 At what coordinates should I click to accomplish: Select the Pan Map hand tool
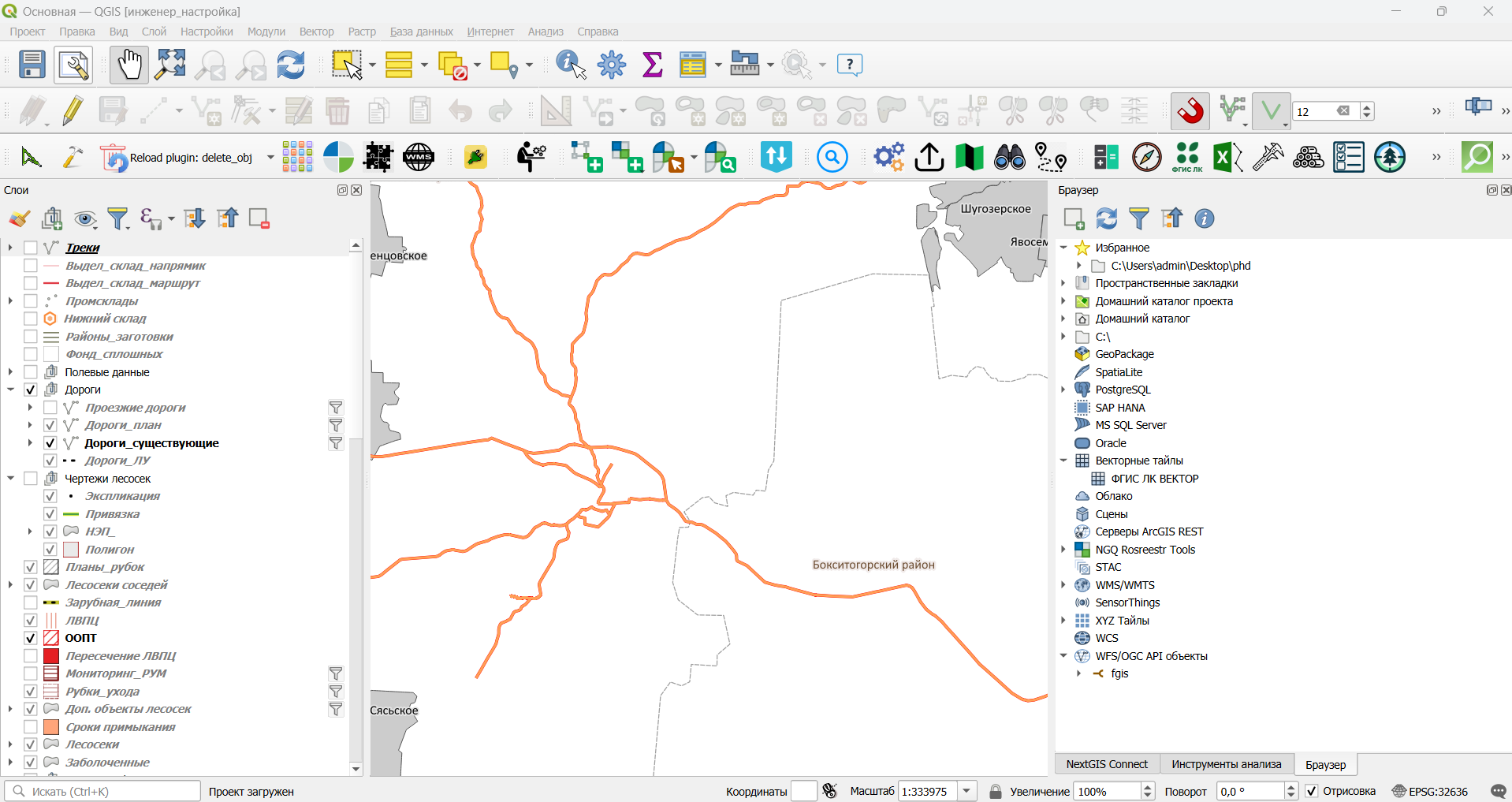[129, 65]
